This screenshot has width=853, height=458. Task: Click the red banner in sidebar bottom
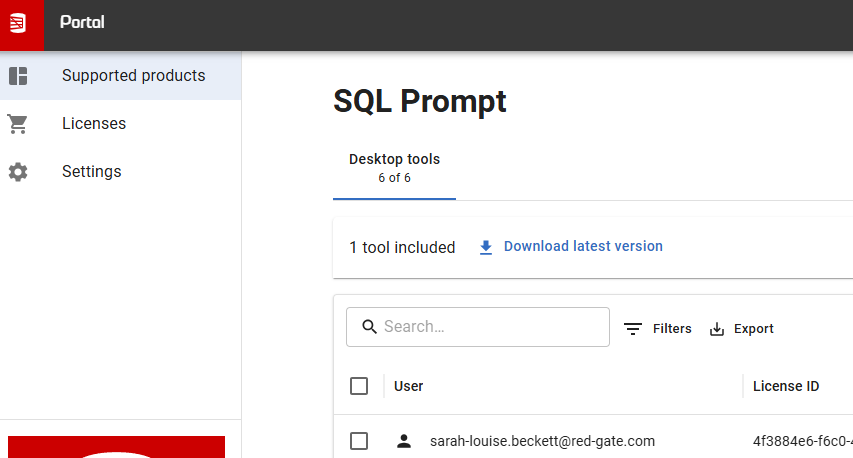(116, 447)
